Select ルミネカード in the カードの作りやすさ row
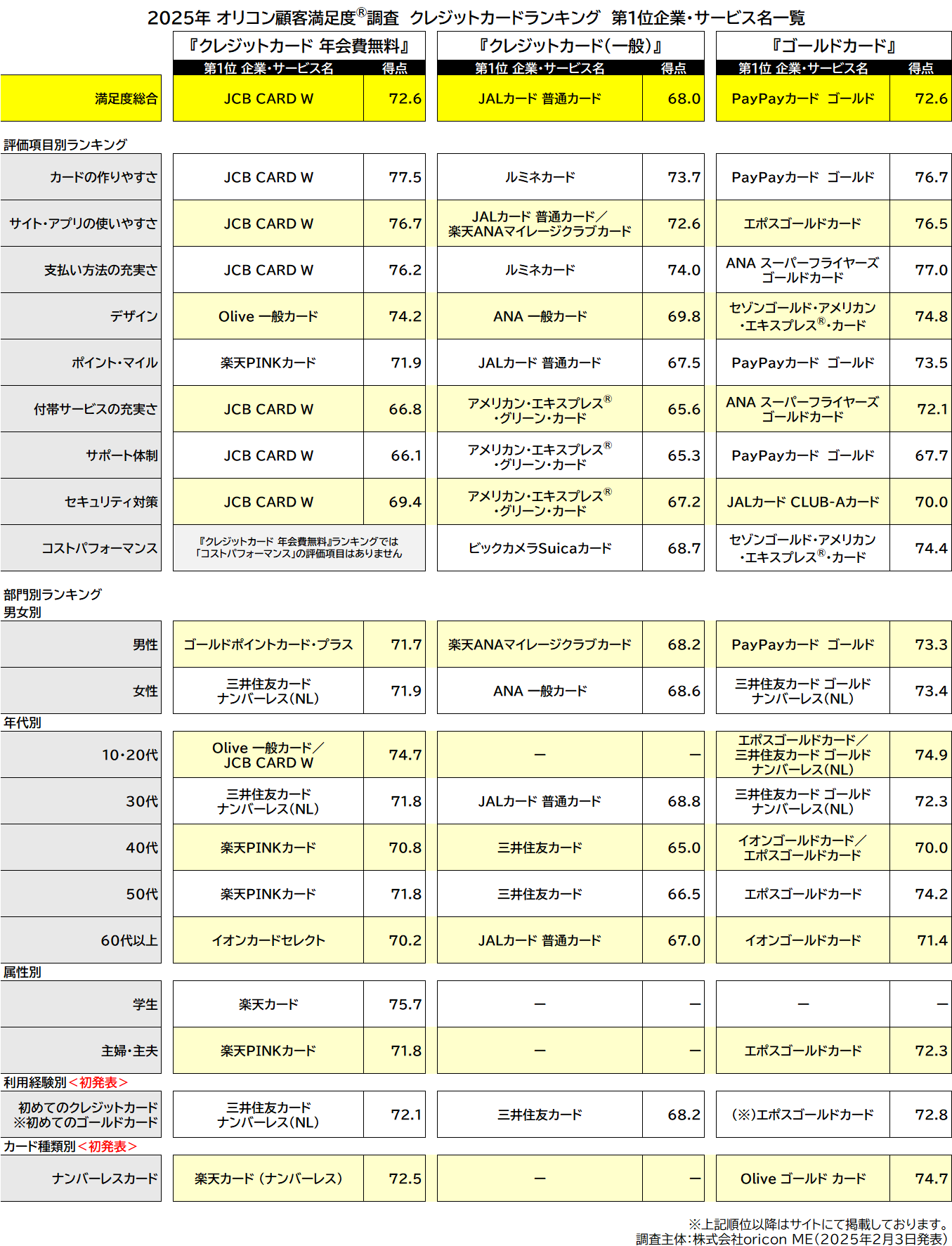The image size is (952, 1246). (540, 177)
